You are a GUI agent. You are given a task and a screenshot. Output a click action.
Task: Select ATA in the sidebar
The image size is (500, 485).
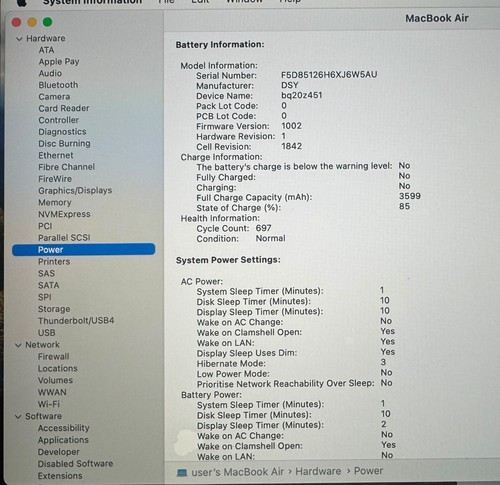[x=46, y=50]
